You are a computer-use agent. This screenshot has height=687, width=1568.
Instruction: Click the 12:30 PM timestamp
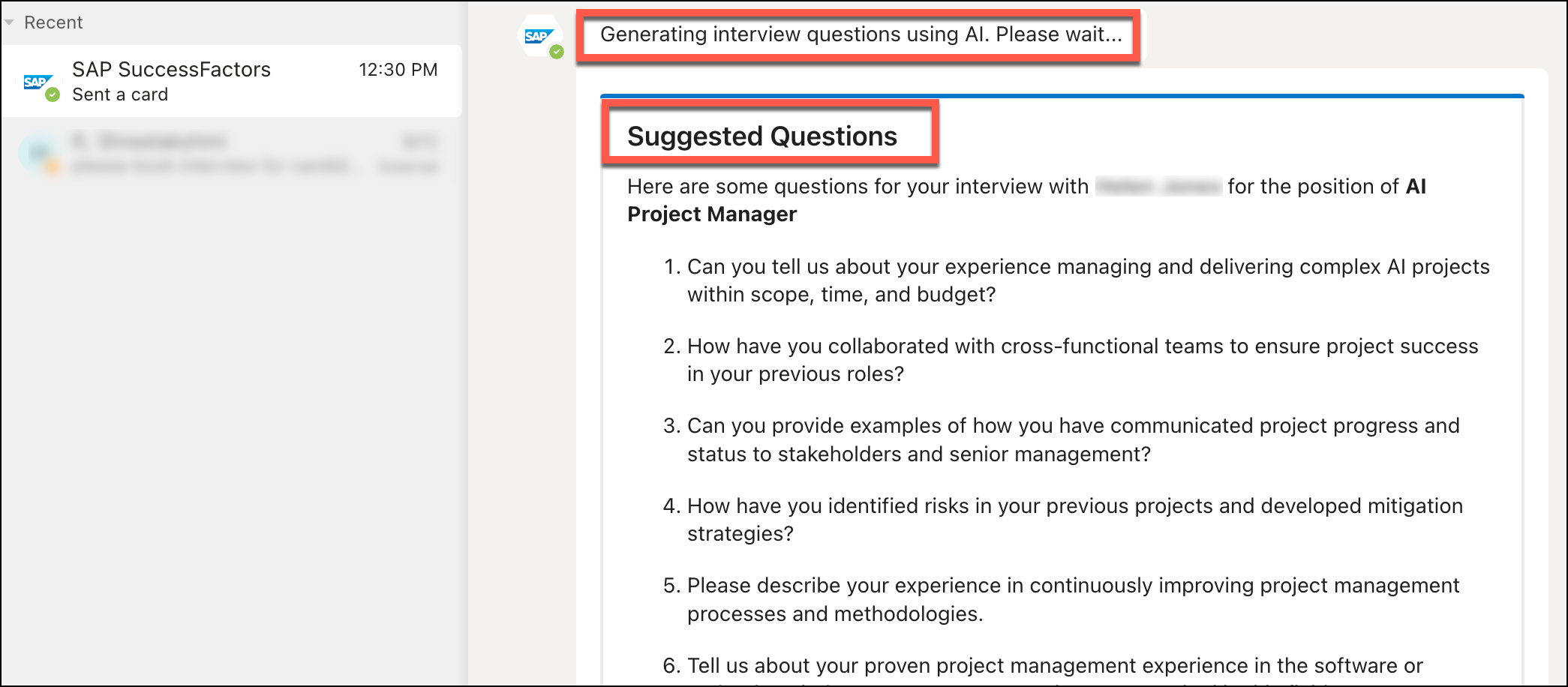coord(398,70)
